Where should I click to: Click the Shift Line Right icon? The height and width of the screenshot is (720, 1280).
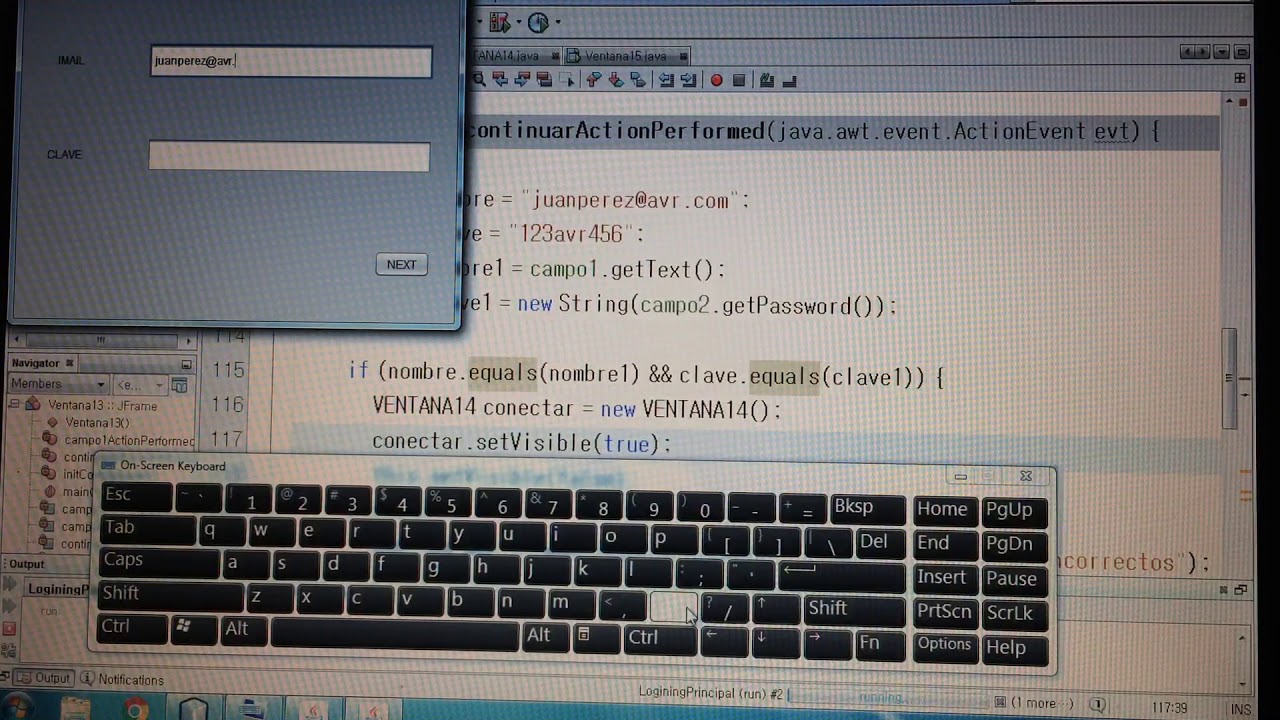click(689, 79)
